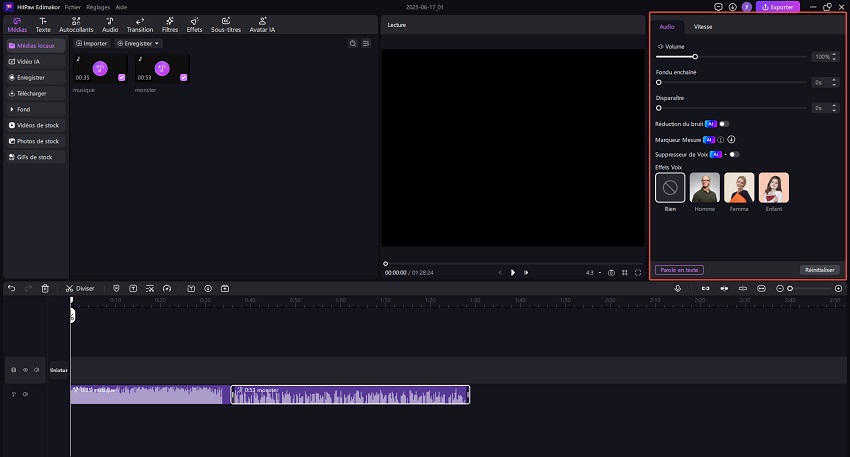Image resolution: width=850 pixels, height=457 pixels.
Task: Toggle the Réduction du bruit switch
Action: tap(724, 124)
